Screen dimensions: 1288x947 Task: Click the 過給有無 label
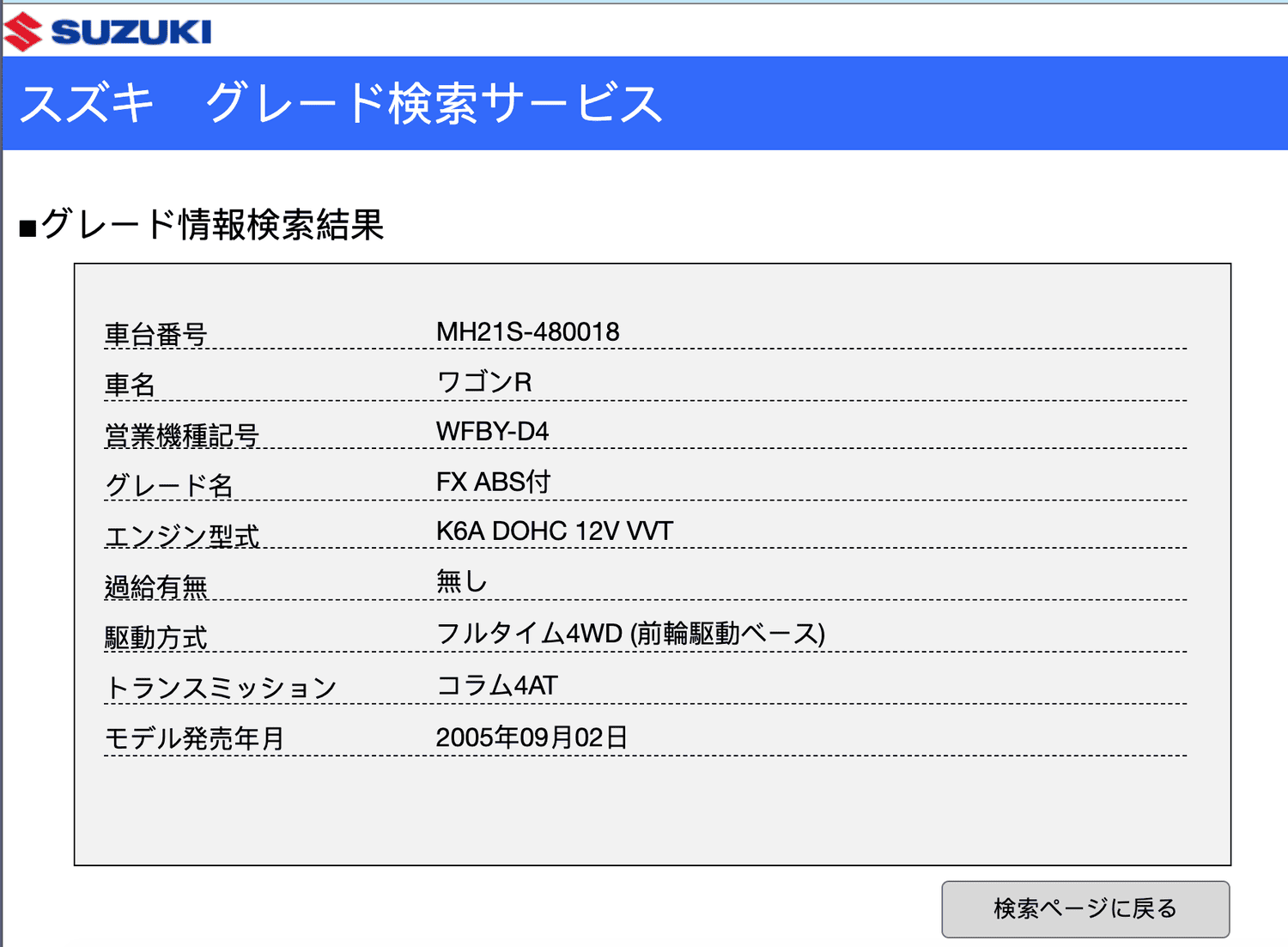155,587
